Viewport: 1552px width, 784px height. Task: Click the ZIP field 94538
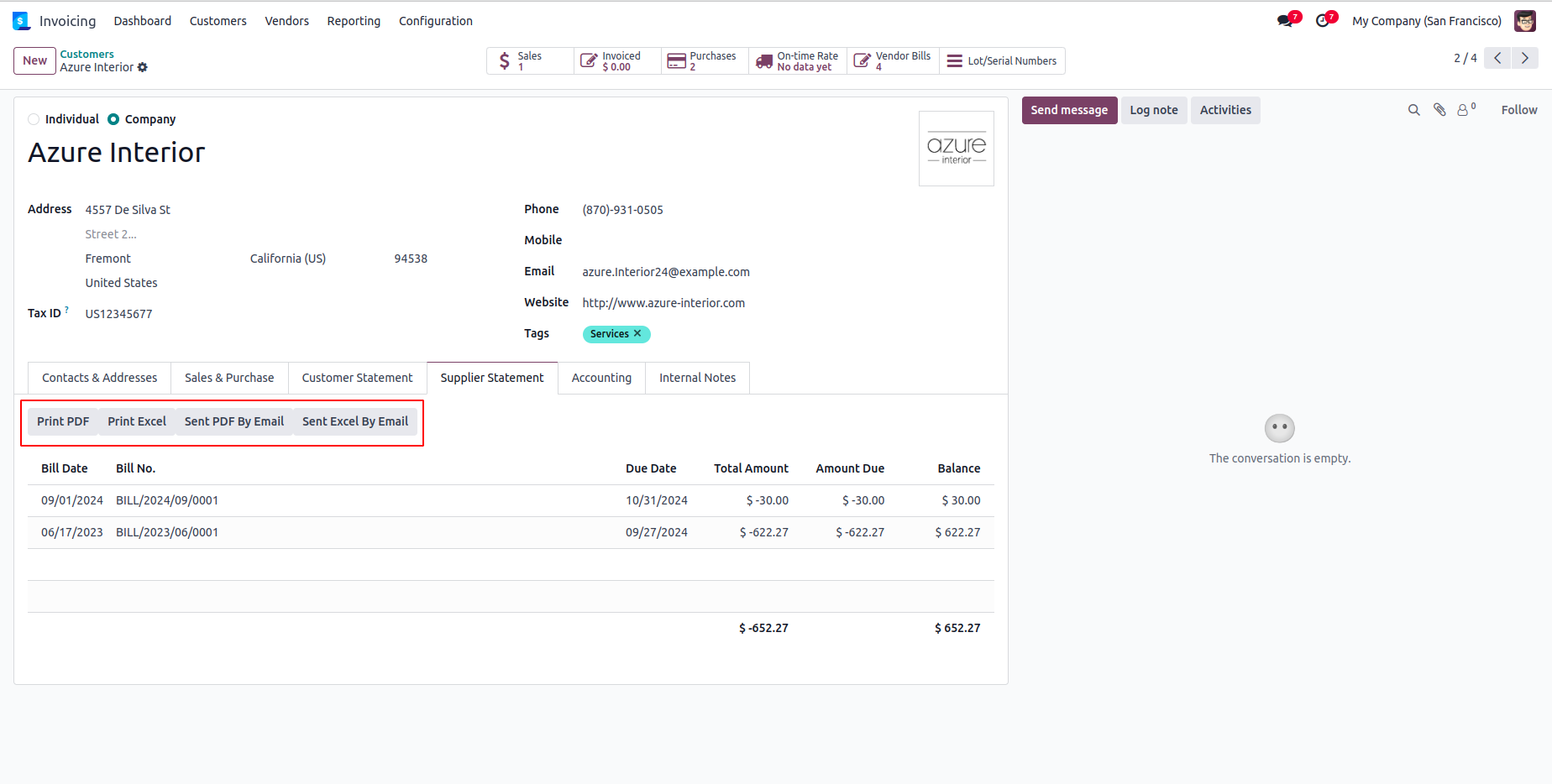click(411, 259)
